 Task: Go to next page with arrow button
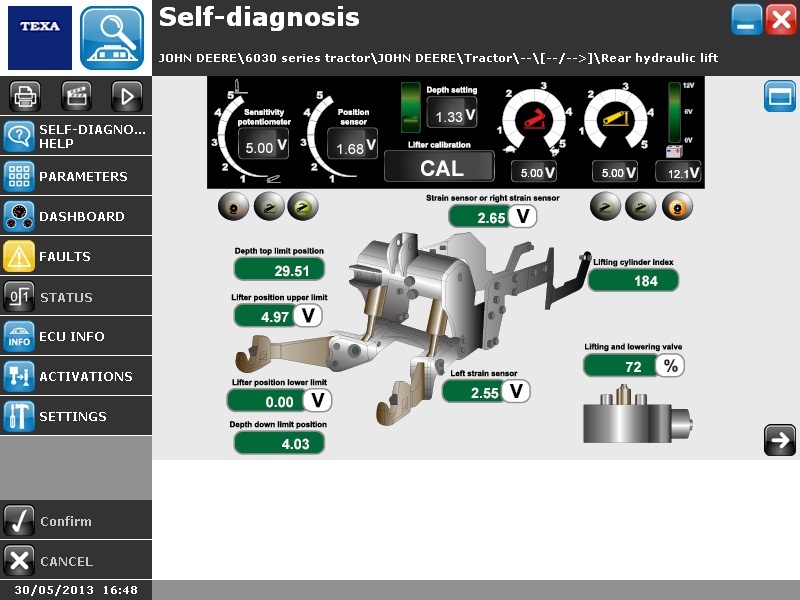779,440
